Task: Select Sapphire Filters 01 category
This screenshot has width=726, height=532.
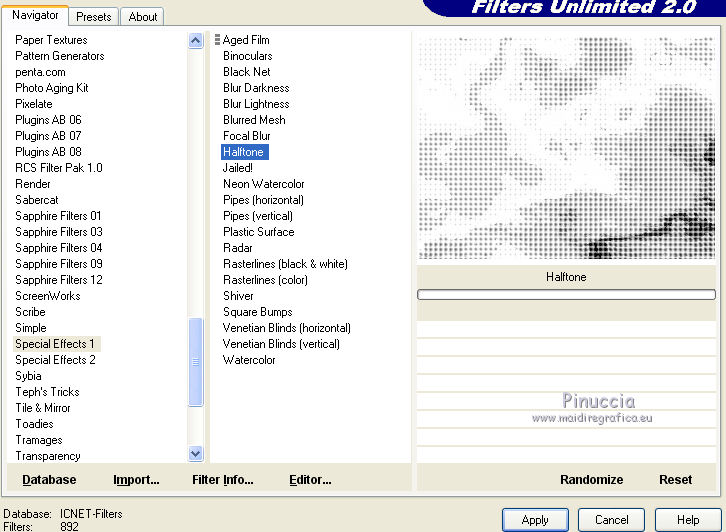Action: [58, 216]
